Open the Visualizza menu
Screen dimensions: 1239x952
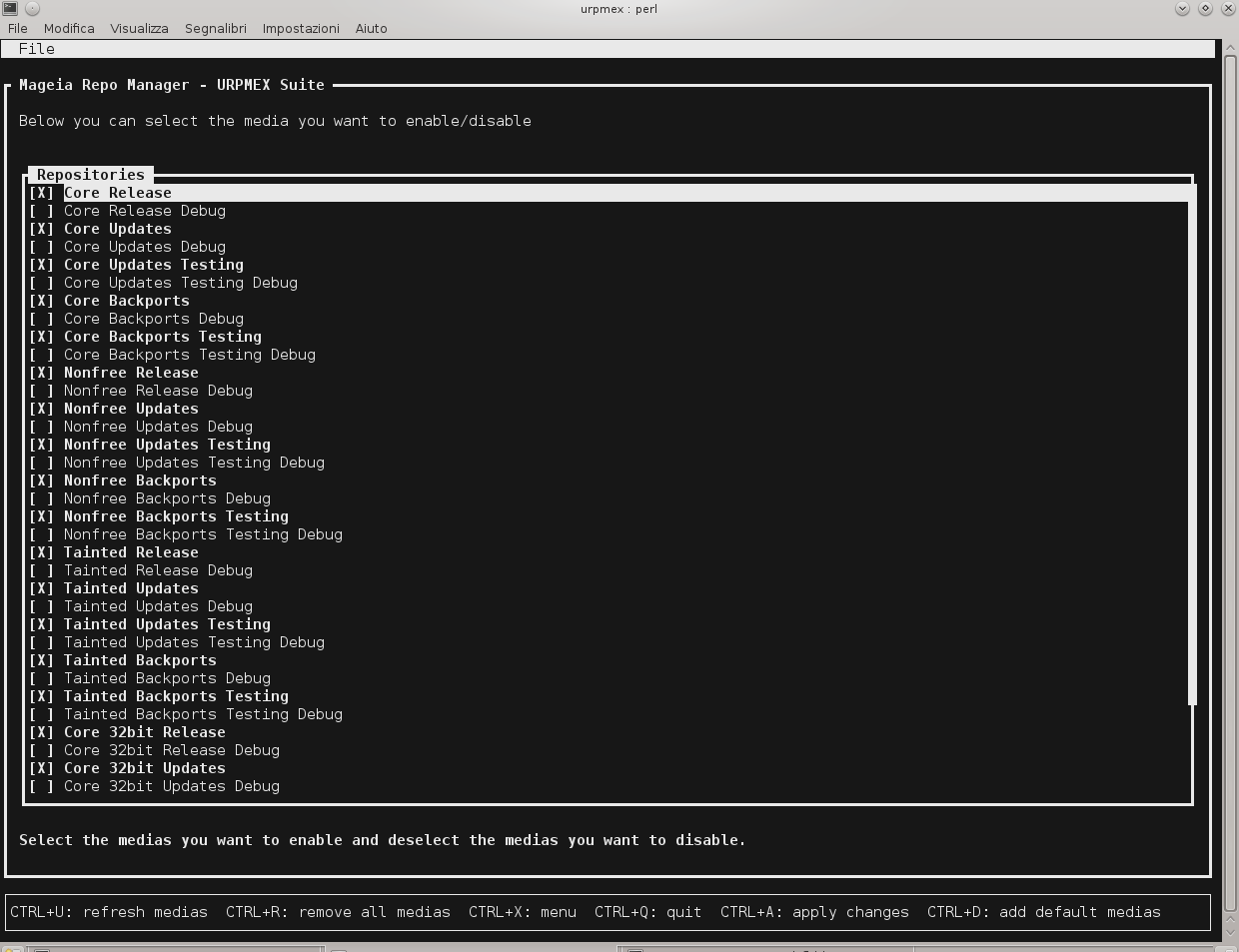pyautogui.click(x=139, y=28)
